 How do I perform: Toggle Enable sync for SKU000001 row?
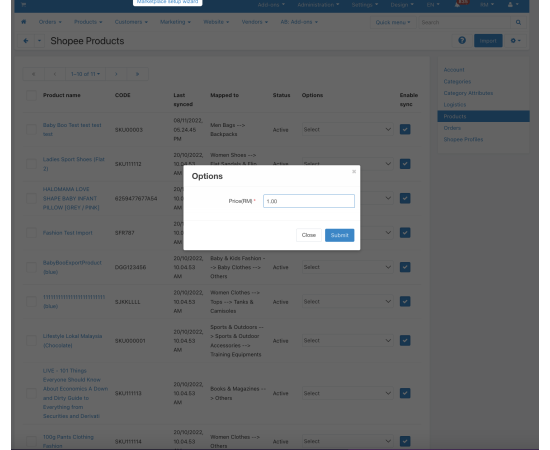405,341
